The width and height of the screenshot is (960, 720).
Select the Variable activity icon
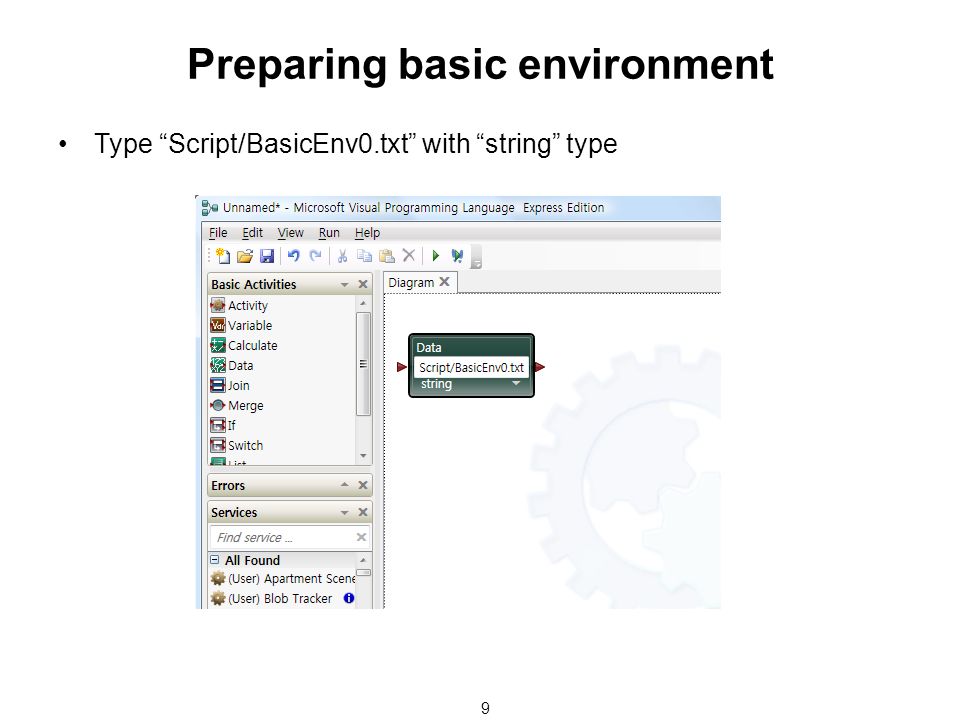click(x=218, y=325)
